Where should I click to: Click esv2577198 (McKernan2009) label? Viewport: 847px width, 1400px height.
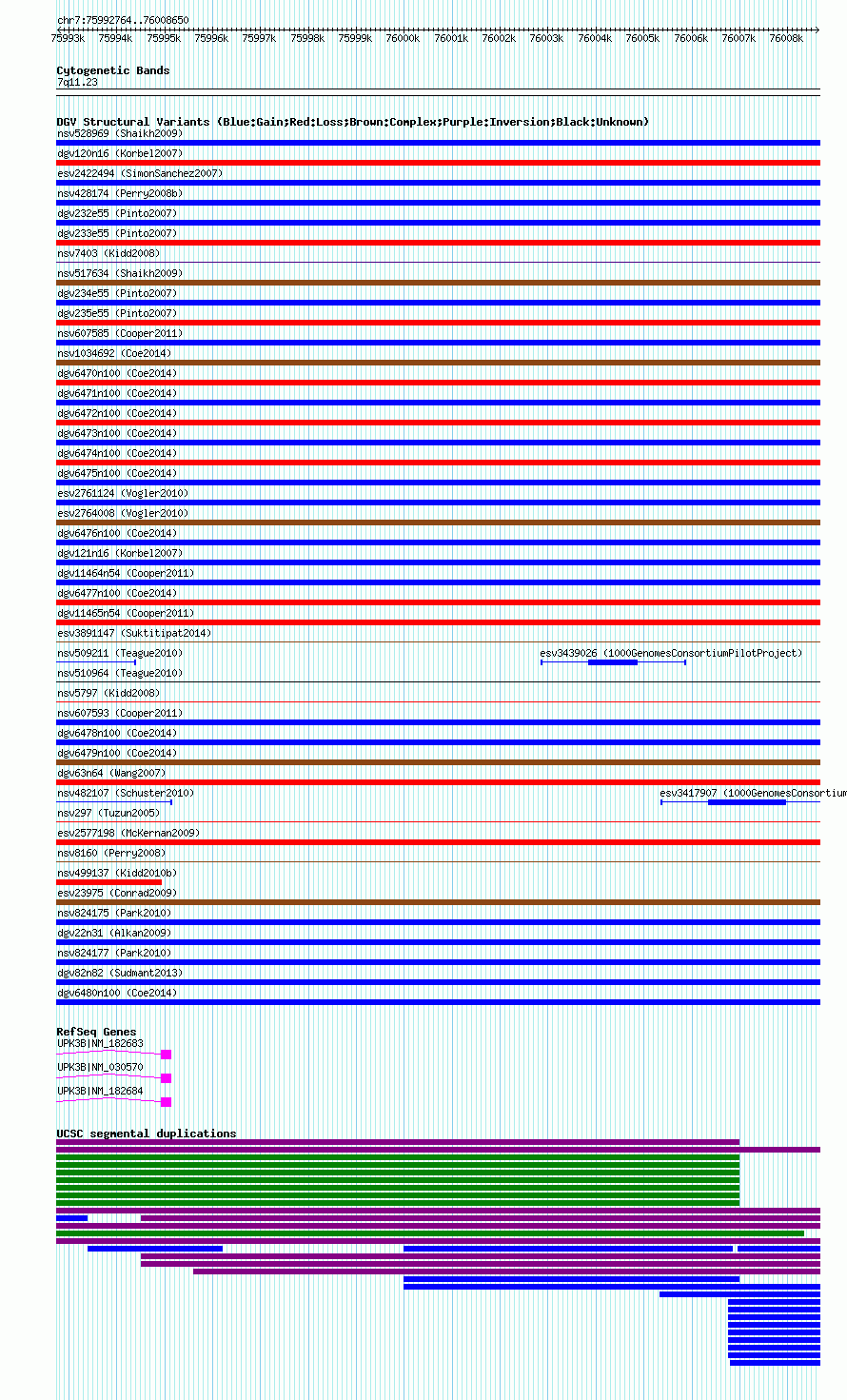[128, 833]
